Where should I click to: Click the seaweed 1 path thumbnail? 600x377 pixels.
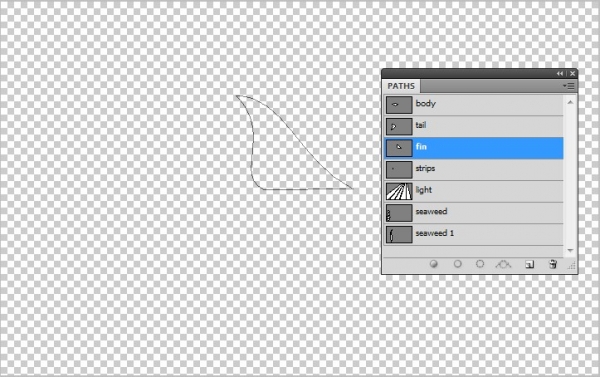pos(399,235)
